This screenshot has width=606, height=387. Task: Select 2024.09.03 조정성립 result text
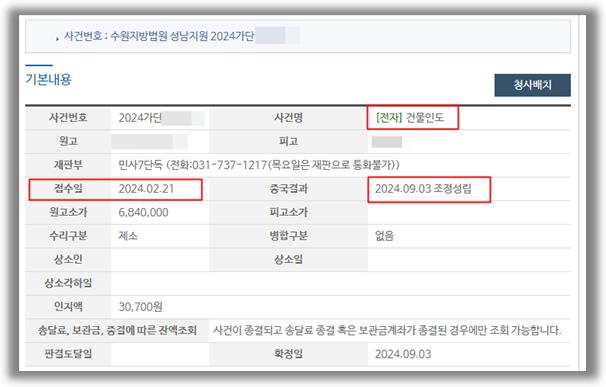point(423,189)
